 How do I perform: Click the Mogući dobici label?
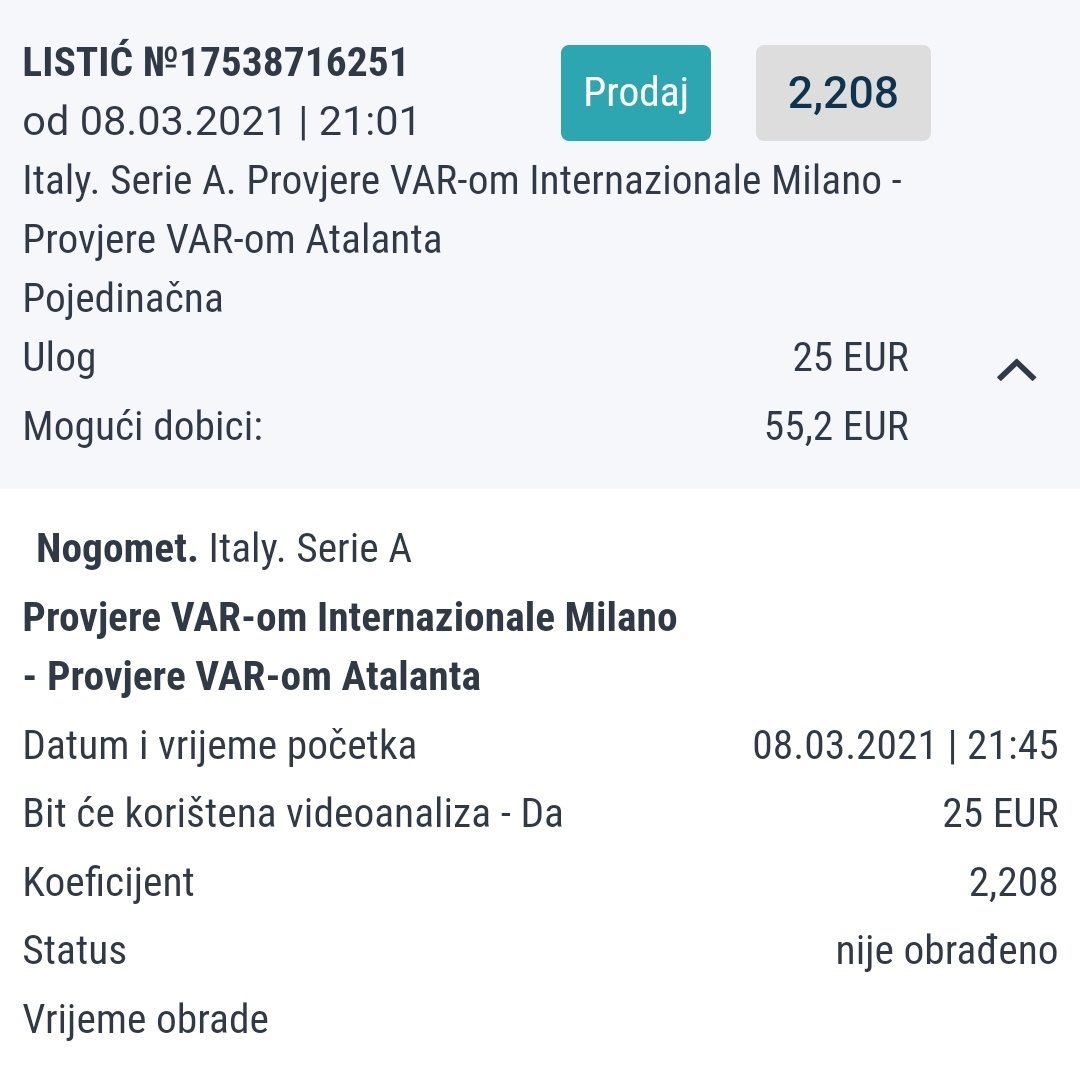(x=143, y=426)
